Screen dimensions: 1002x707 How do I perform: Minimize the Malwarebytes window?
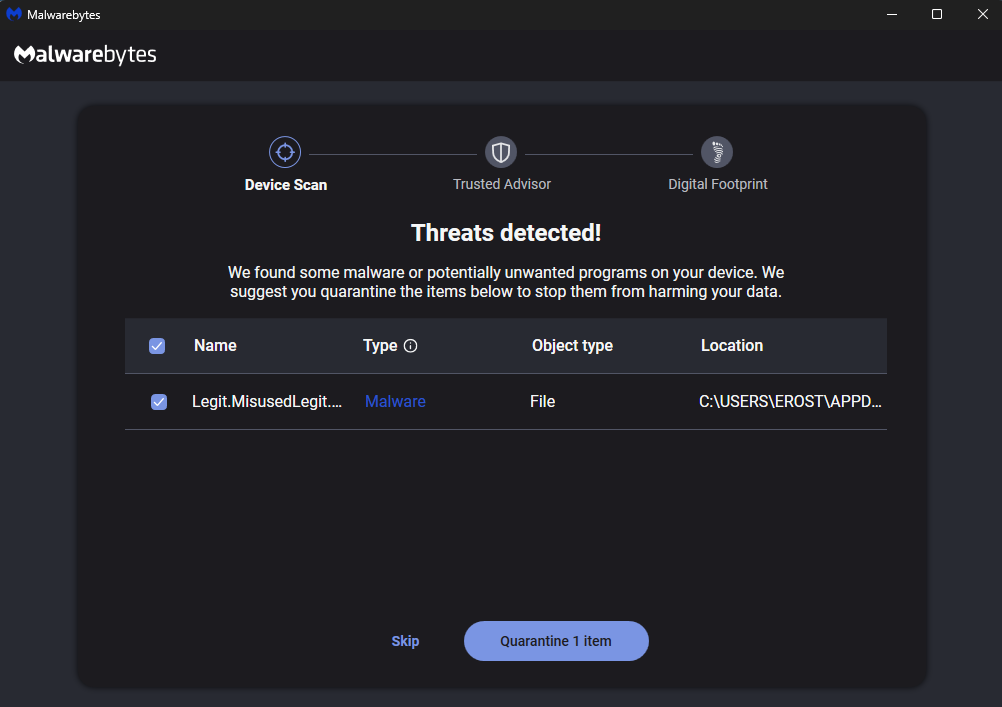click(892, 14)
